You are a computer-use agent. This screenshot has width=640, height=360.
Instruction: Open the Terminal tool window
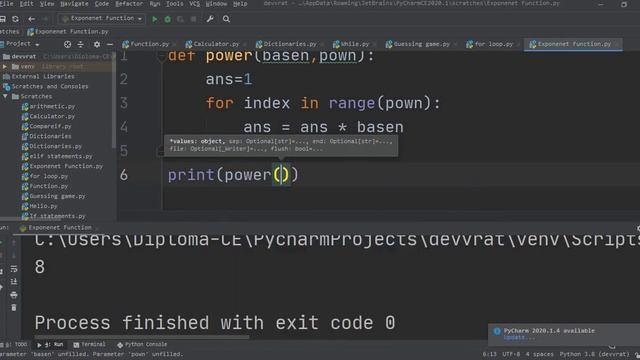[x=89, y=344]
